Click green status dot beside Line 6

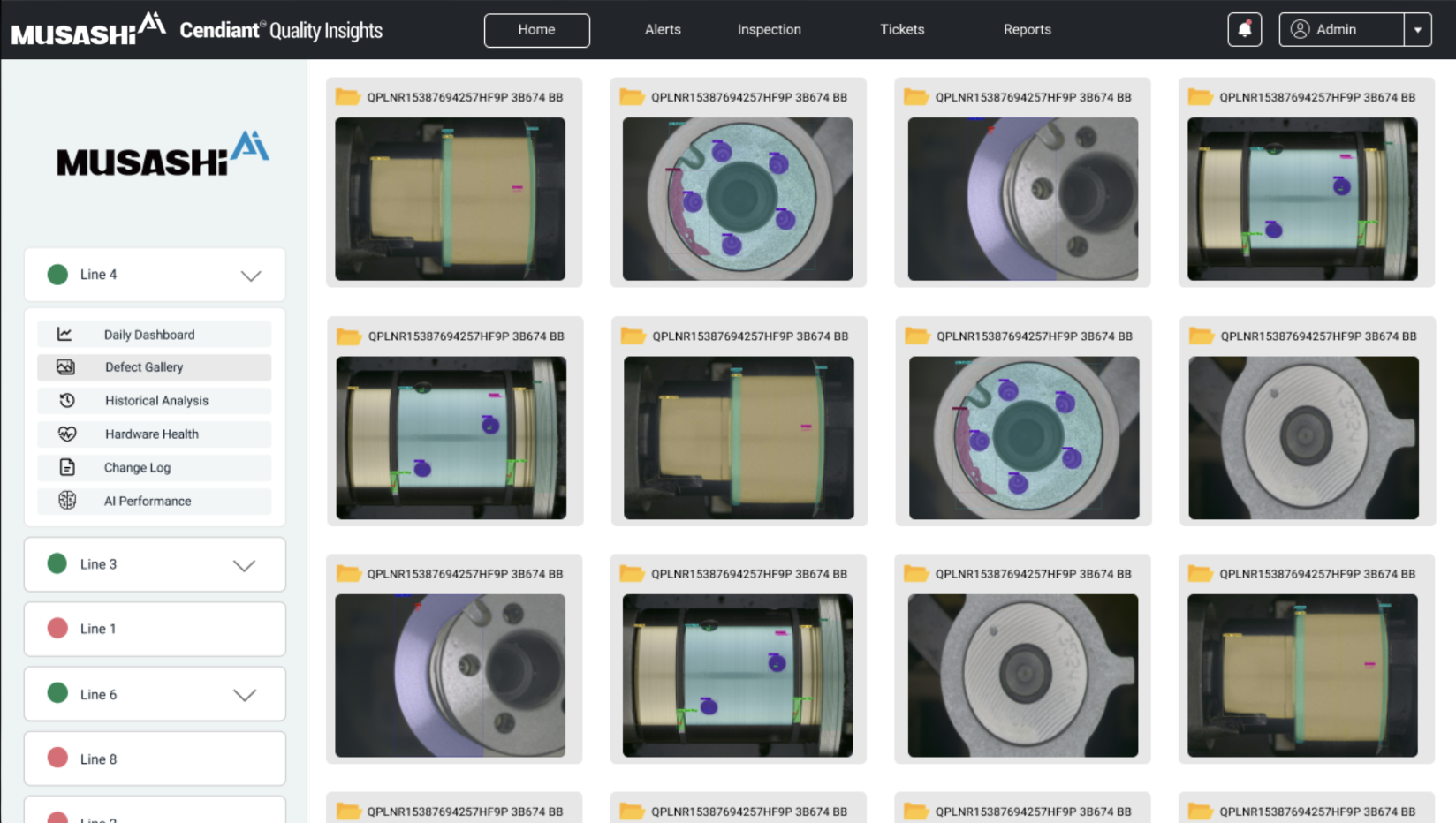(57, 693)
